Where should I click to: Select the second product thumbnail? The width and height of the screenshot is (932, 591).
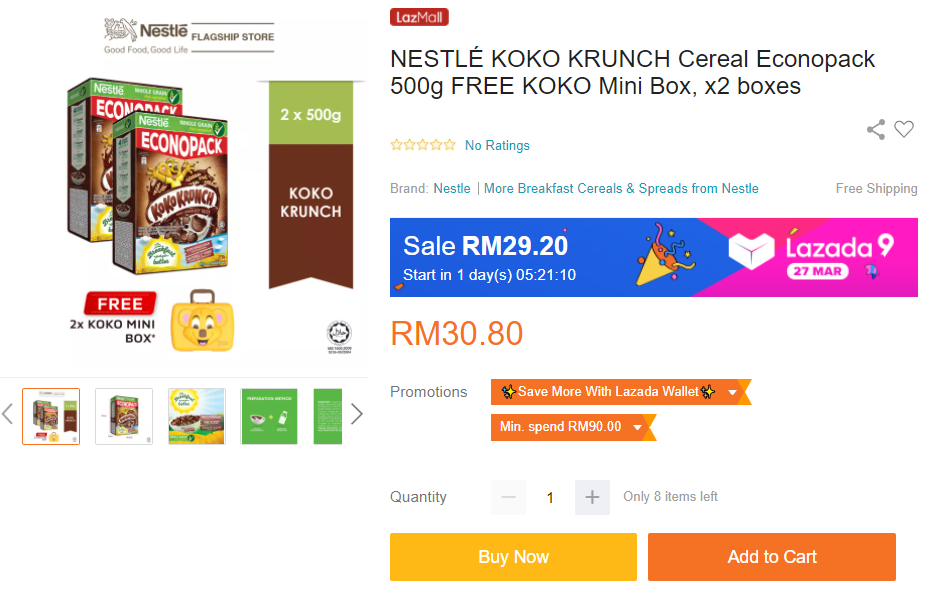[x=124, y=416]
